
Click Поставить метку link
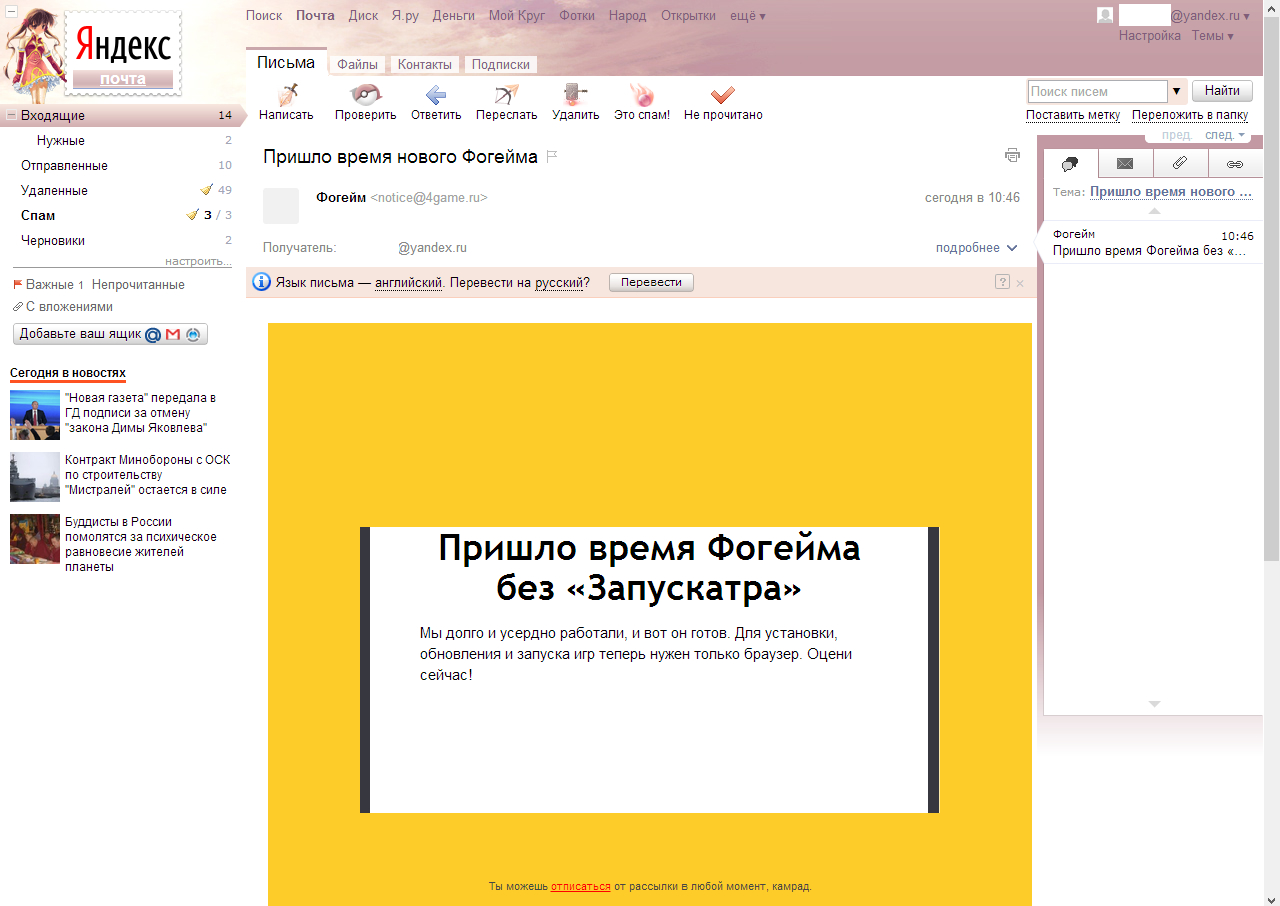pos(1073,115)
